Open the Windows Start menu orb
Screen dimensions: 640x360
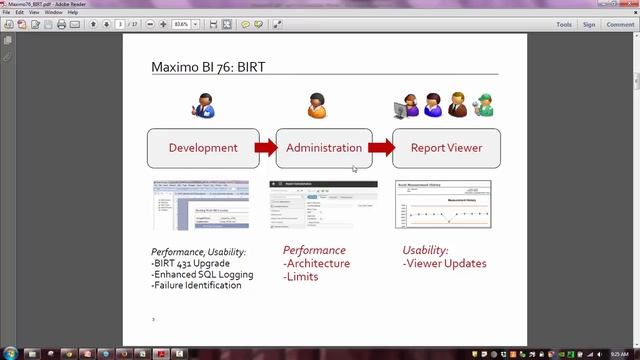pos(10,353)
